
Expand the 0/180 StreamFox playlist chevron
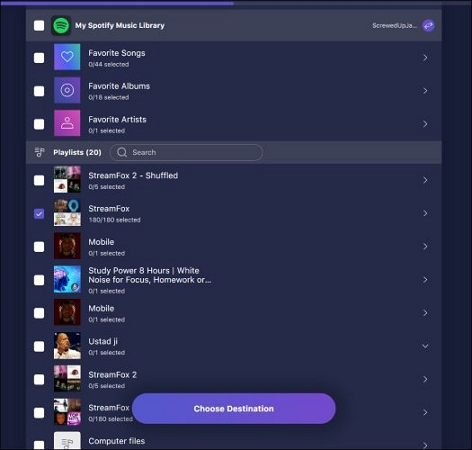[425, 412]
